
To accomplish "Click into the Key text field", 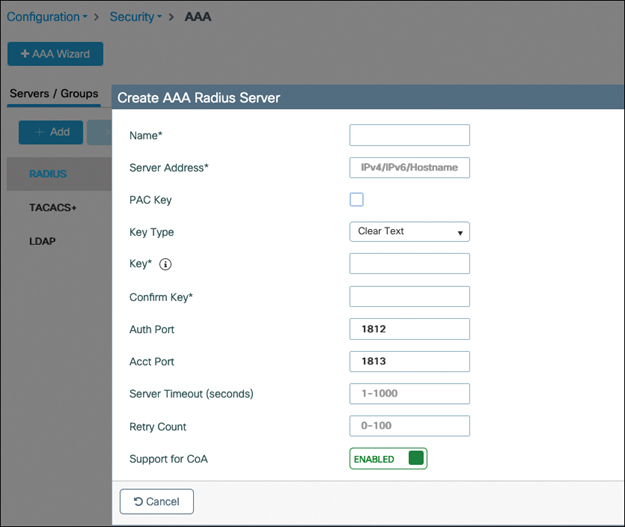I will (409, 264).
